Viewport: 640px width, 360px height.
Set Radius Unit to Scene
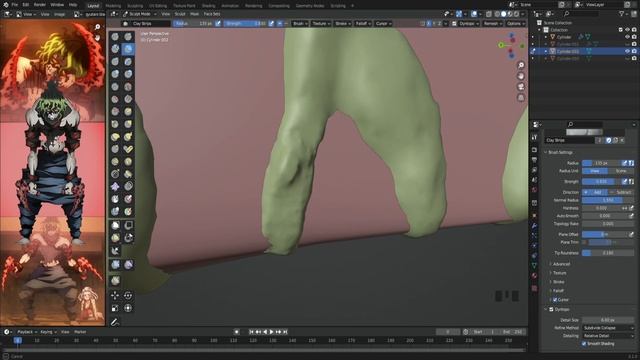coord(621,171)
